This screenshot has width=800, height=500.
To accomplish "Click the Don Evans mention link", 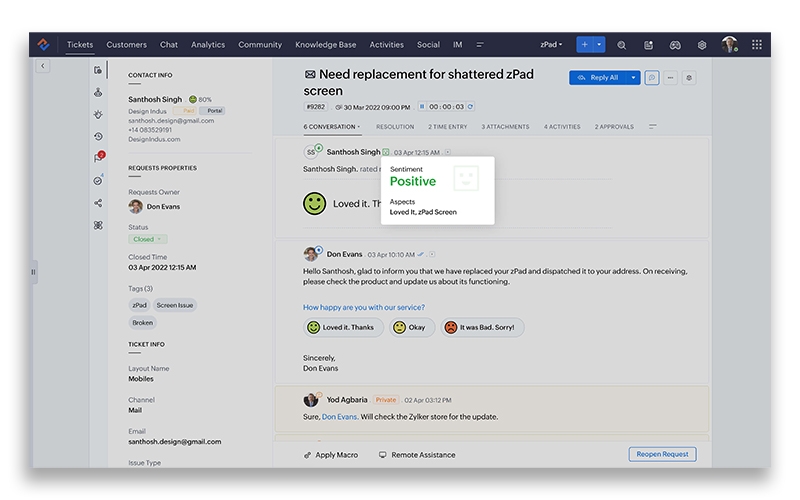I will 339,416.
